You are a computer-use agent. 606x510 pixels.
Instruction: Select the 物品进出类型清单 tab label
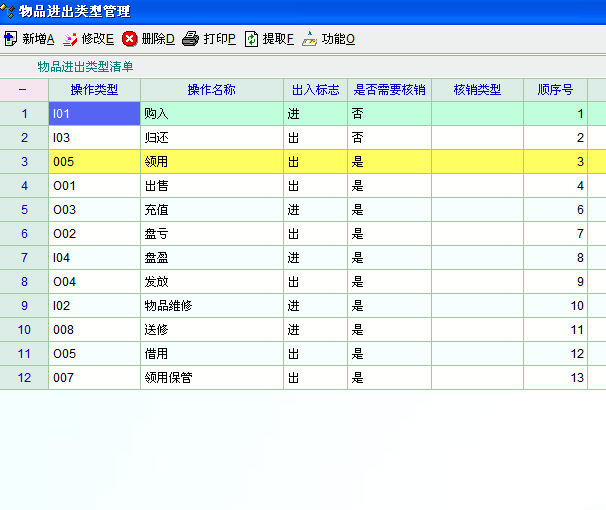85,66
